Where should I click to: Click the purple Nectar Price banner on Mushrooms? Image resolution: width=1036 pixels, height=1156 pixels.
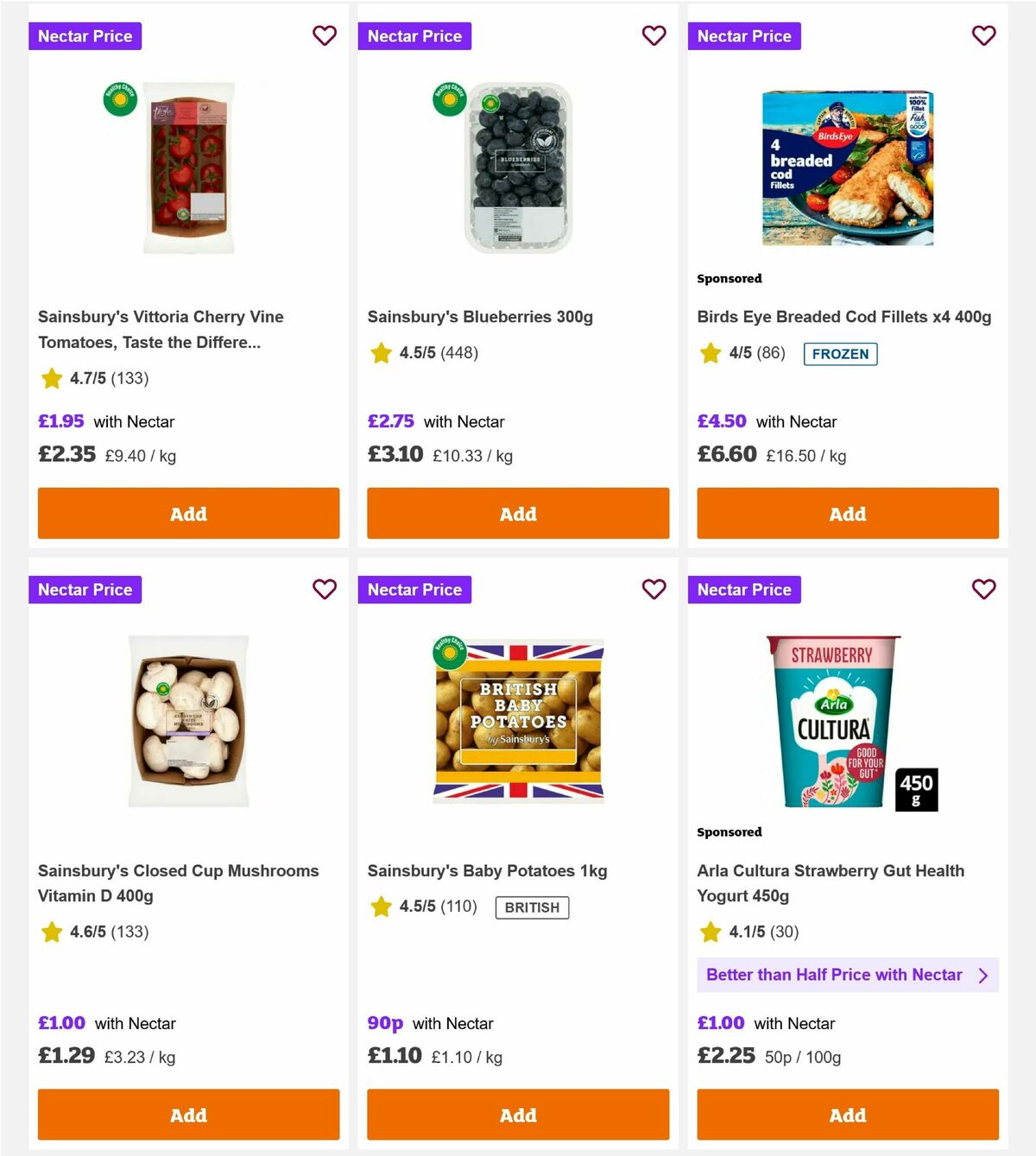click(x=85, y=589)
